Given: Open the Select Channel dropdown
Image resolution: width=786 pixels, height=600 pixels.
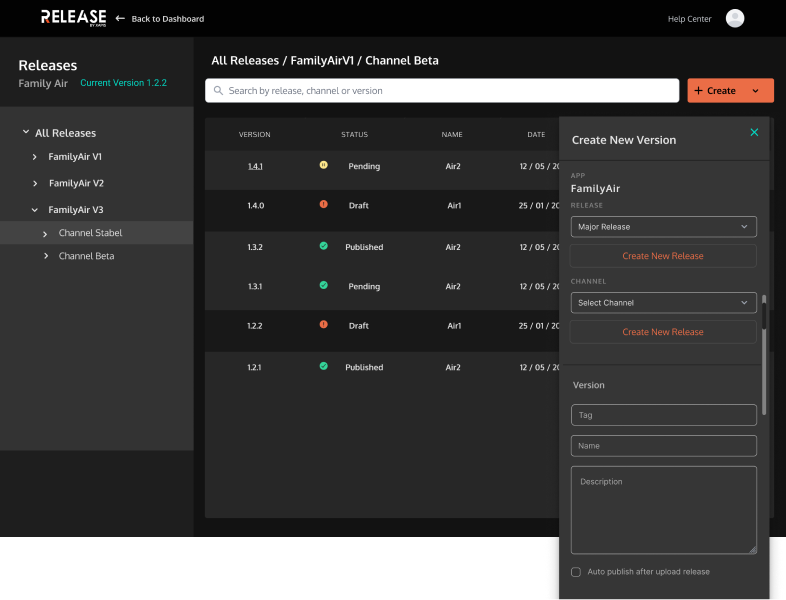Looking at the screenshot, I should click(663, 303).
